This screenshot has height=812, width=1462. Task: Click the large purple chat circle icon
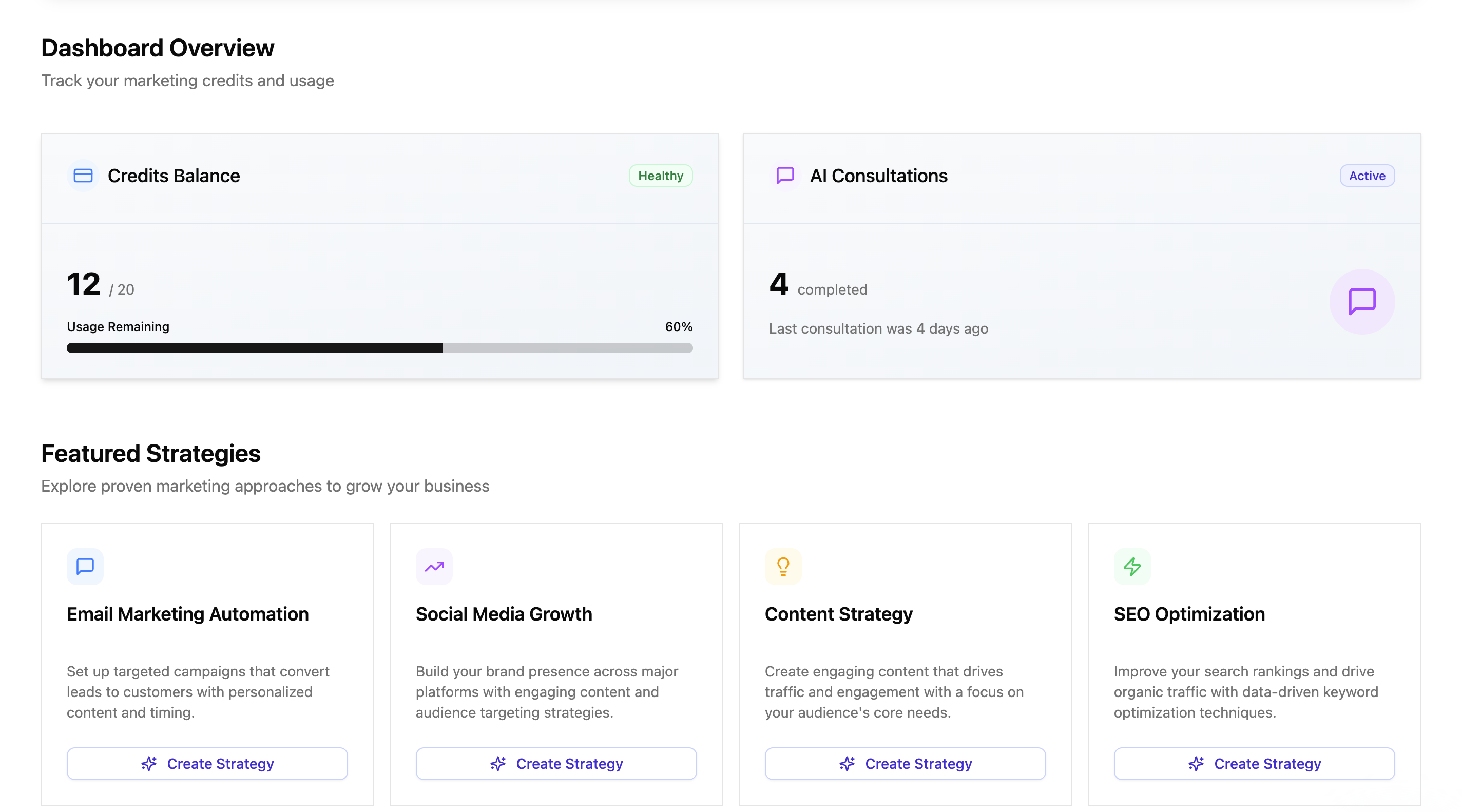(x=1361, y=301)
